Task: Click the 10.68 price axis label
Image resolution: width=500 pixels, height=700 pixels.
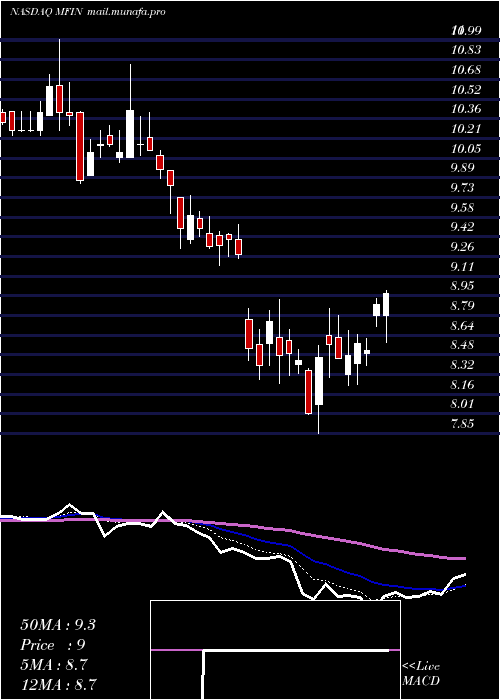Action: pos(466,70)
